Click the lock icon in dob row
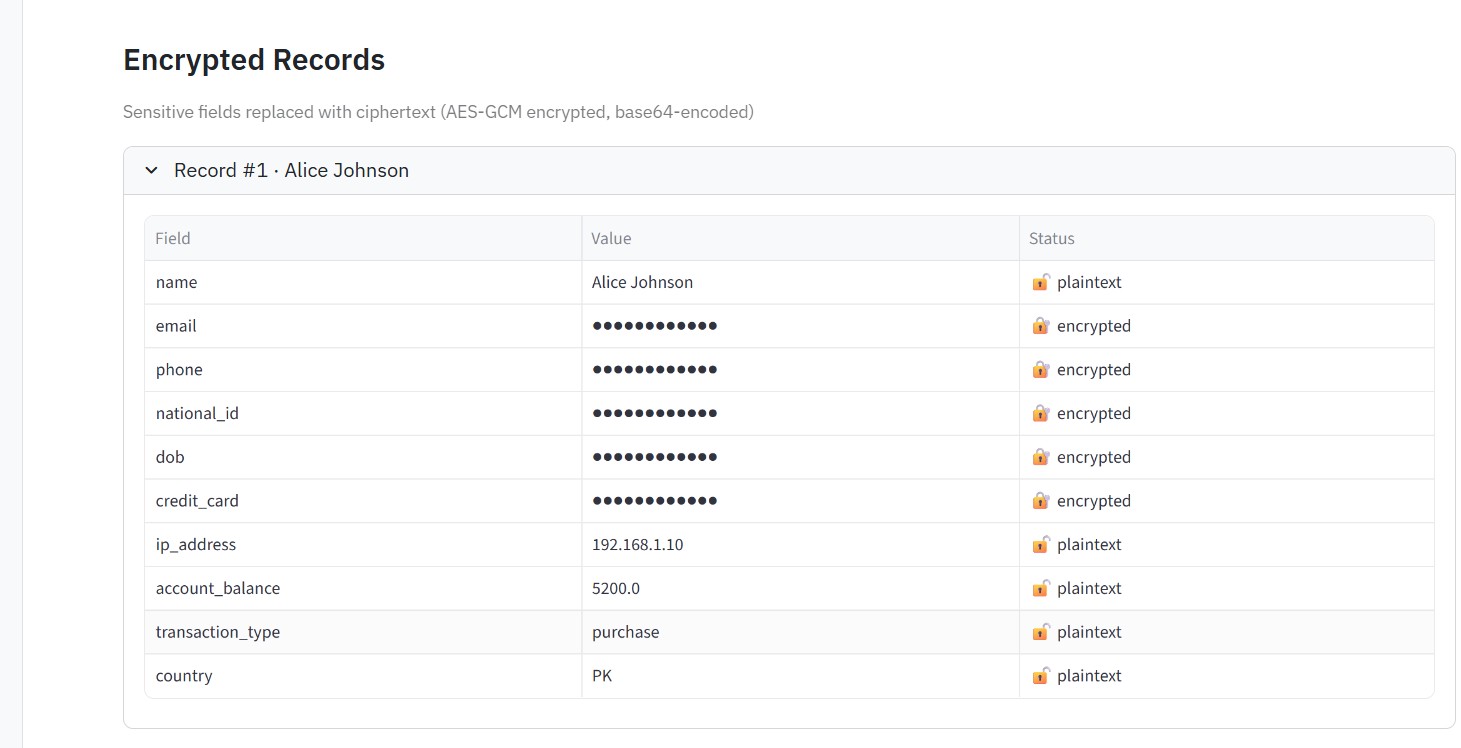The height and width of the screenshot is (748, 1461). (1041, 457)
